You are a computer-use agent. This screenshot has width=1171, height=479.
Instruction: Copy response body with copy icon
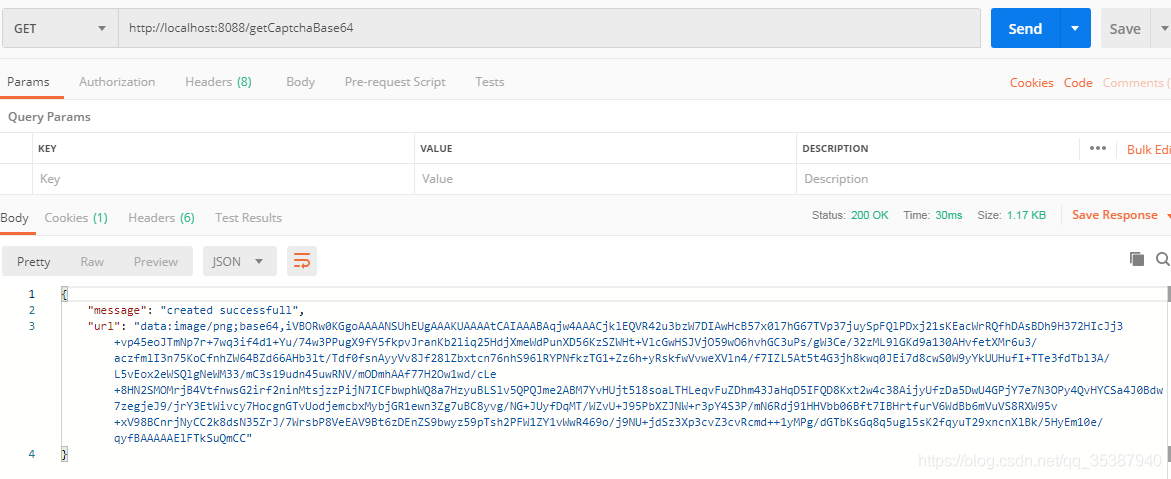[x=1137, y=259]
